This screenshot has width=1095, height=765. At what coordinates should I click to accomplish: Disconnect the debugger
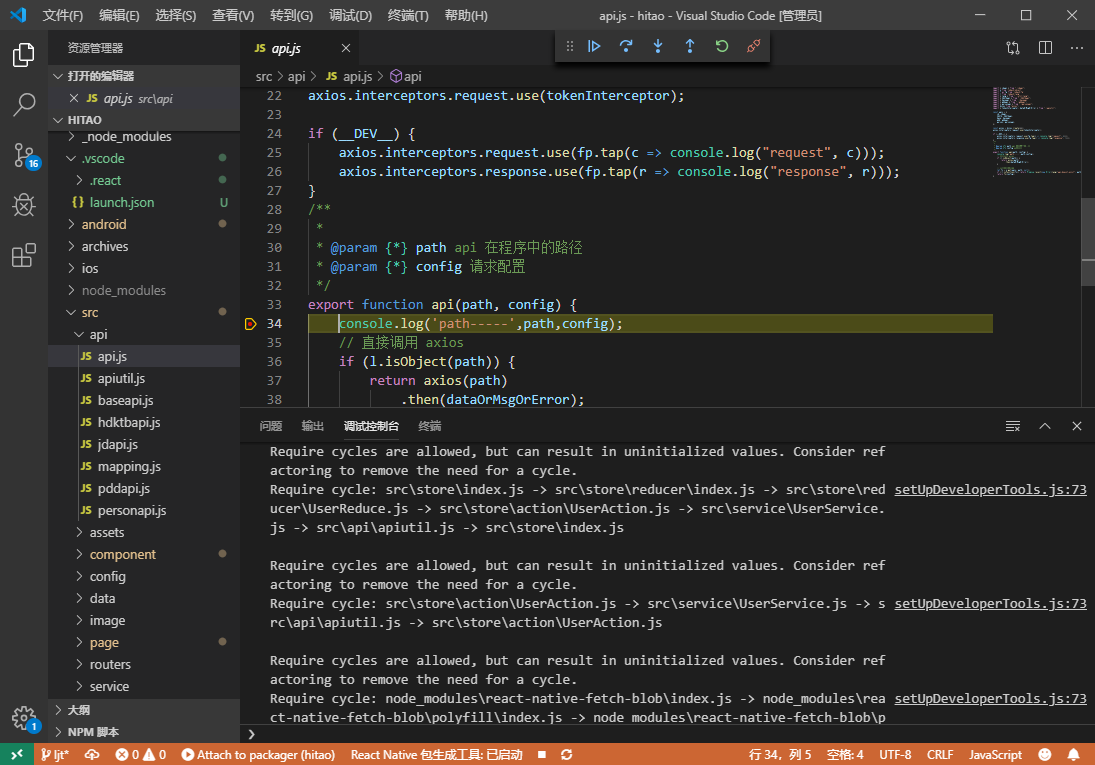click(753, 46)
